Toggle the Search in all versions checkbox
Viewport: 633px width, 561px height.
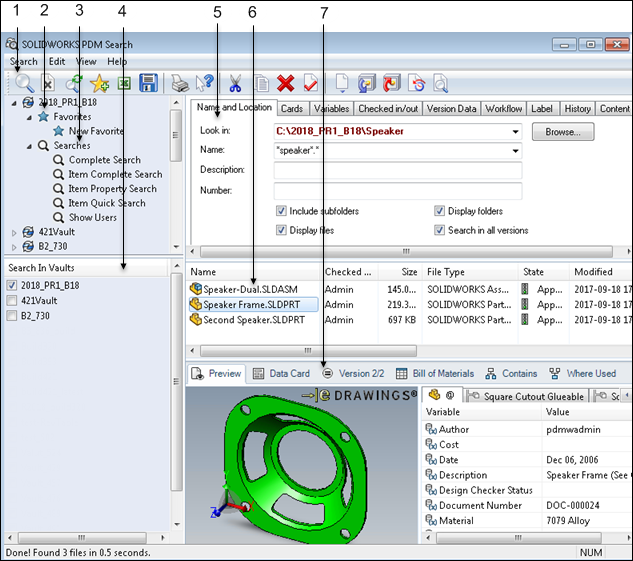440,230
